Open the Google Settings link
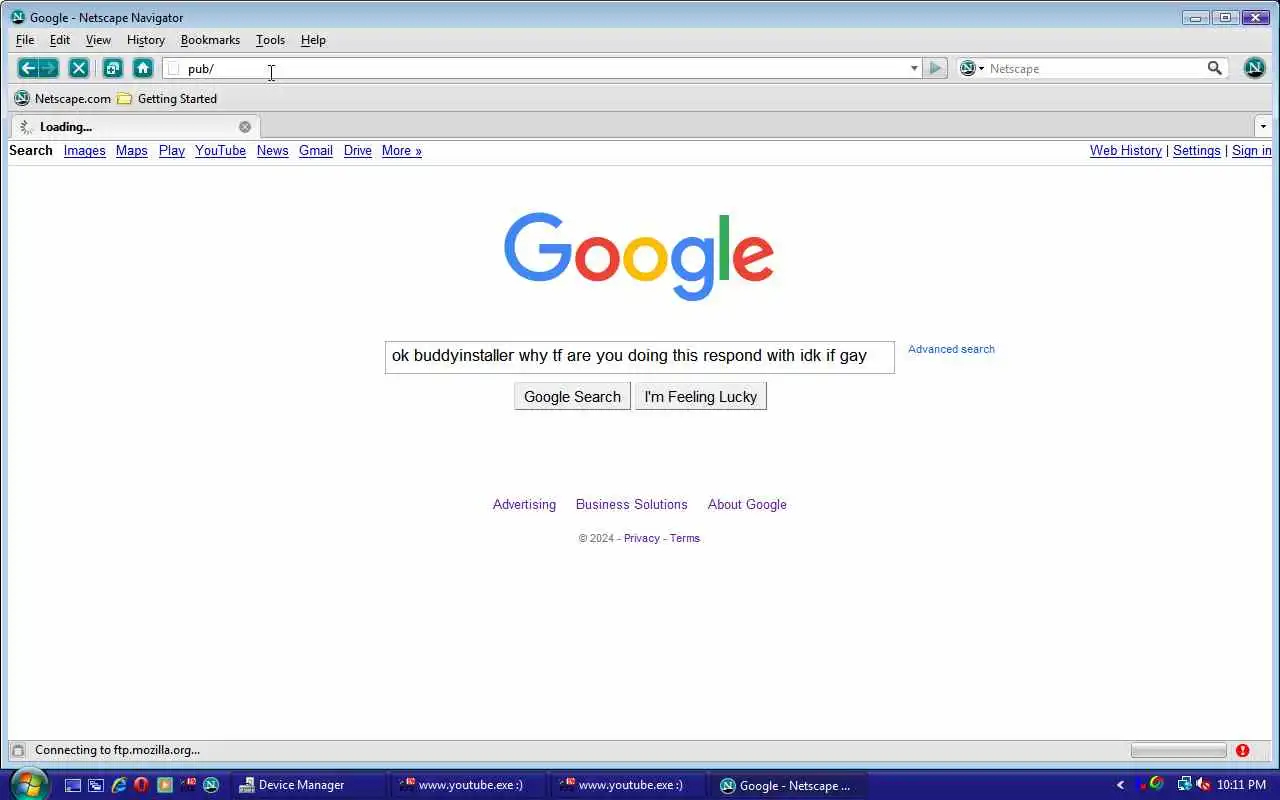The height and width of the screenshot is (800, 1280). tap(1196, 150)
